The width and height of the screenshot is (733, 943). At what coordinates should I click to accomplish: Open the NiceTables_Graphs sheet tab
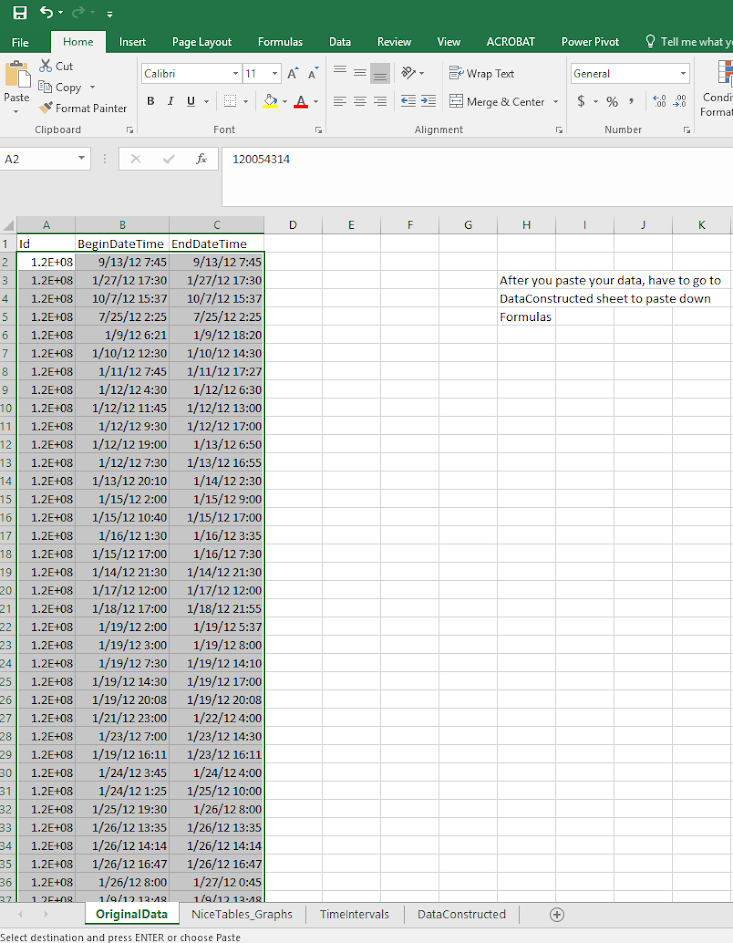coord(242,914)
